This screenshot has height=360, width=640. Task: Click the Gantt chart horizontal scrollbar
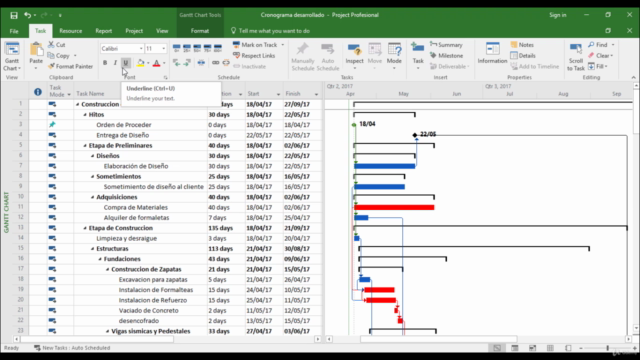pos(438,339)
